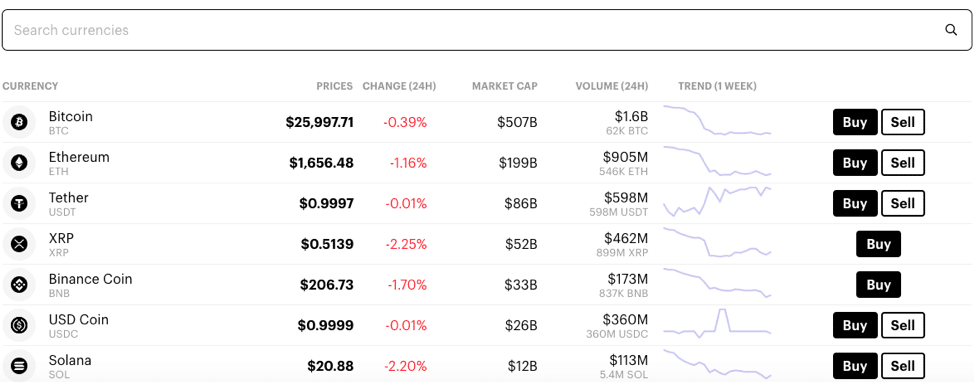This screenshot has height=383, width=974.
Task: Open the Bitcoin currency name link
Action: (71, 117)
